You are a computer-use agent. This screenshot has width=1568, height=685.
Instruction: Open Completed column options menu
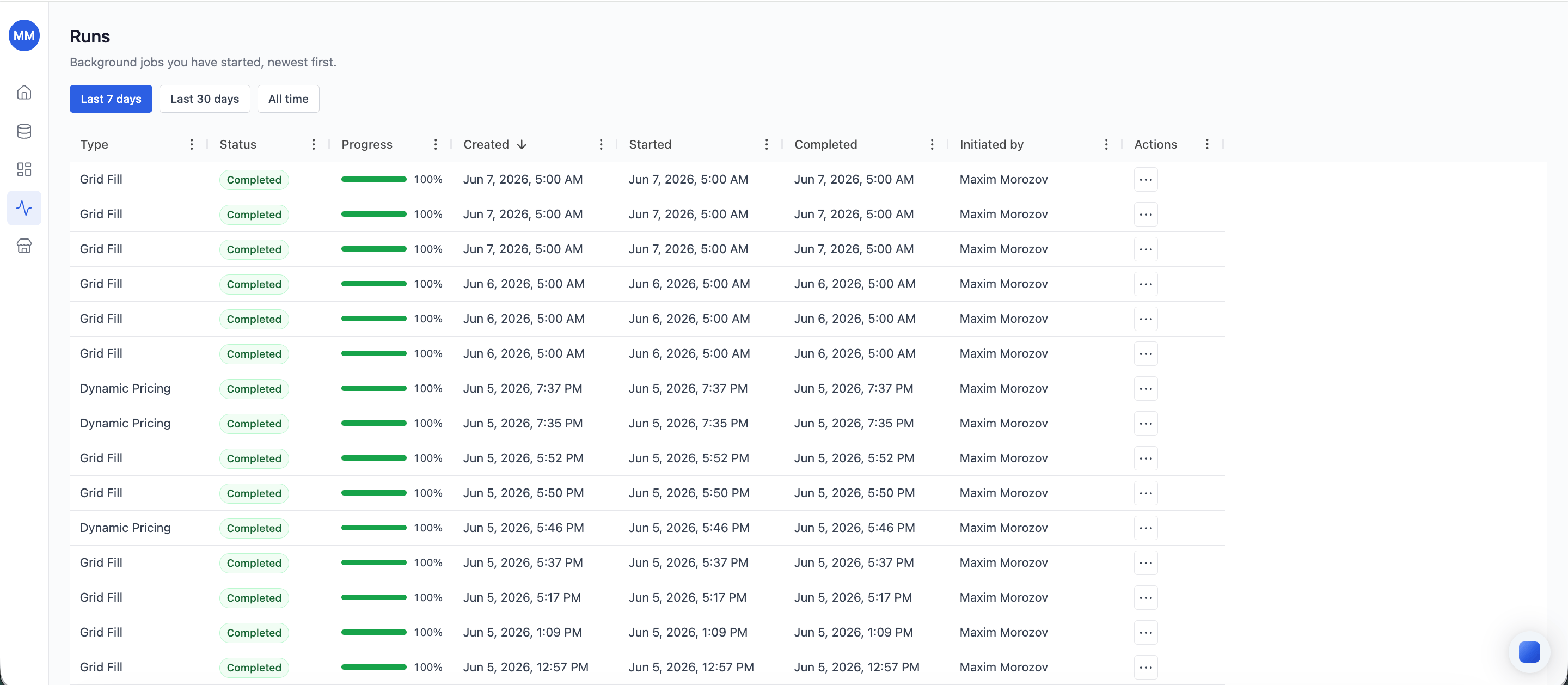pyautogui.click(x=932, y=144)
